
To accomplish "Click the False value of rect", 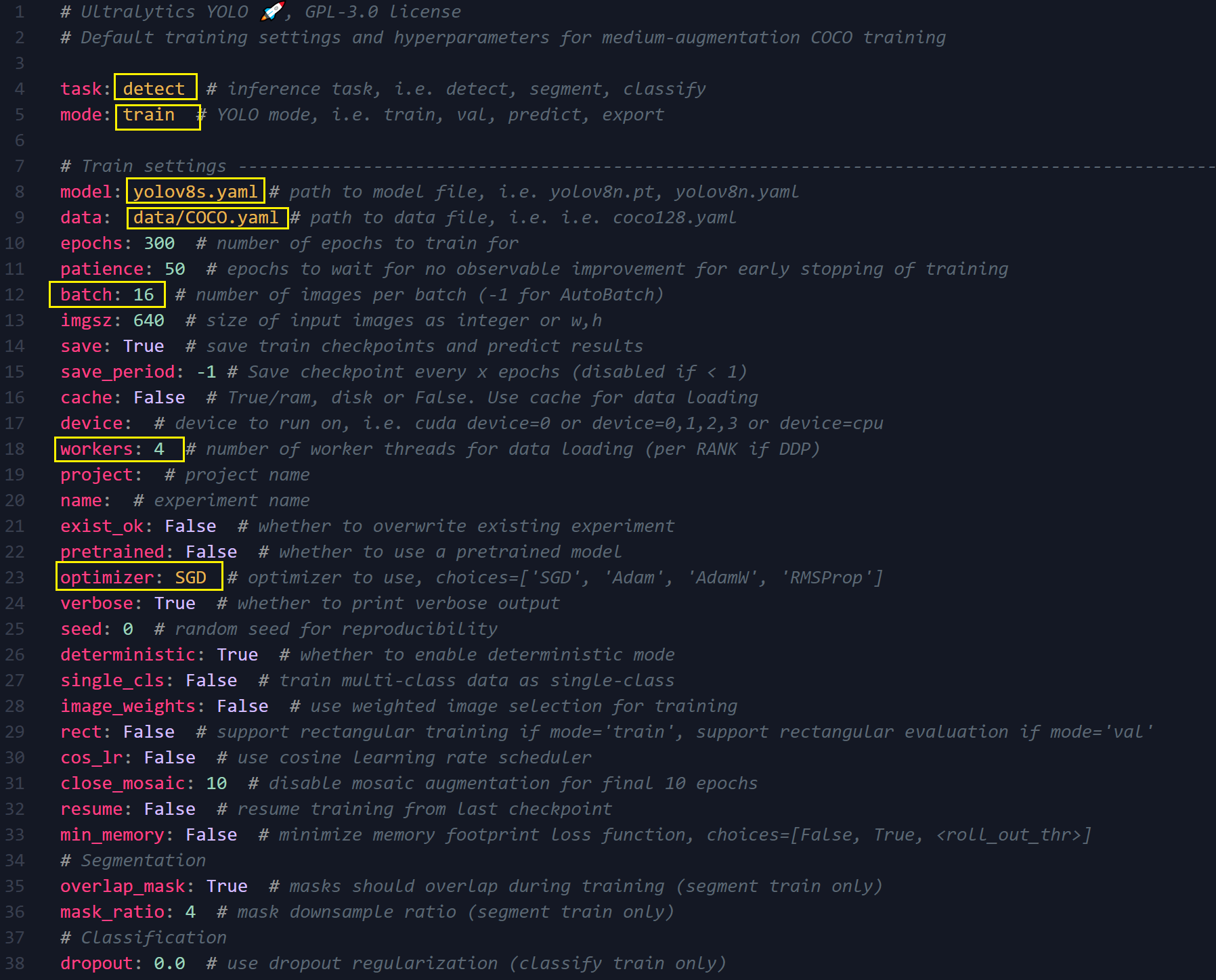I will pos(149,732).
